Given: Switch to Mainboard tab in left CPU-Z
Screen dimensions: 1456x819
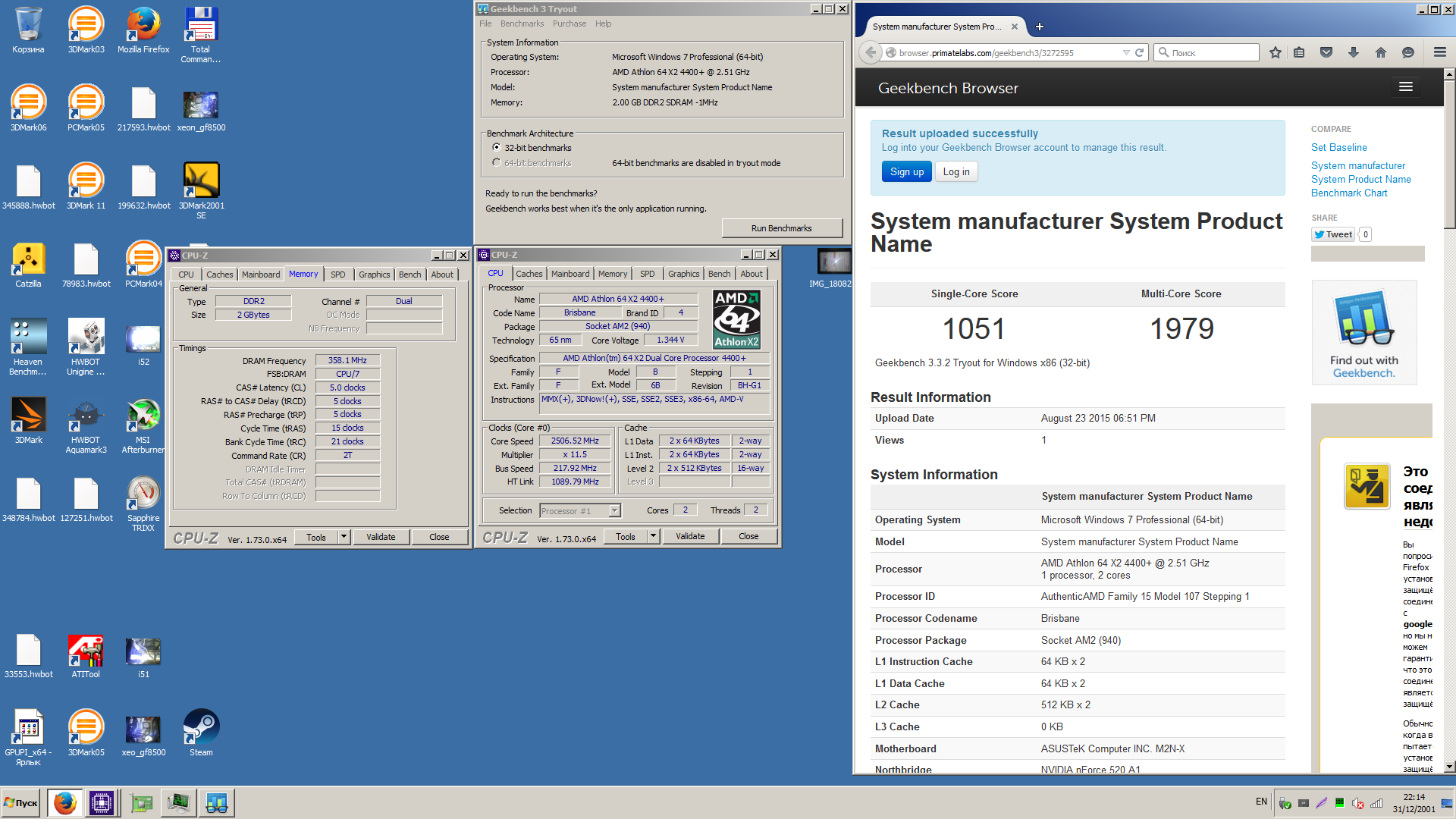Looking at the screenshot, I should (x=261, y=275).
